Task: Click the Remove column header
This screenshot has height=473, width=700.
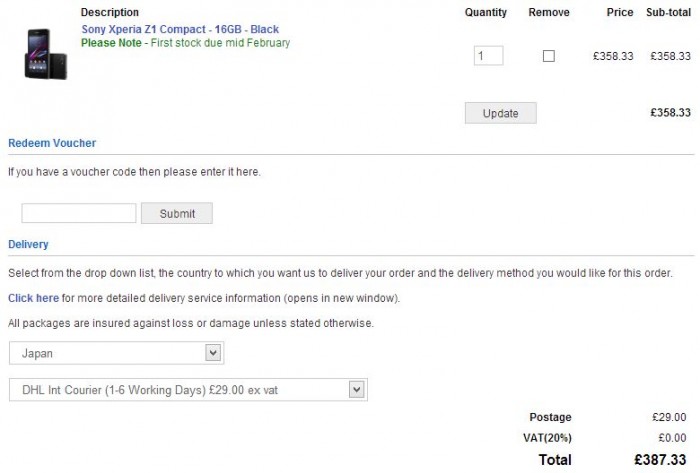Action: pyautogui.click(x=548, y=13)
